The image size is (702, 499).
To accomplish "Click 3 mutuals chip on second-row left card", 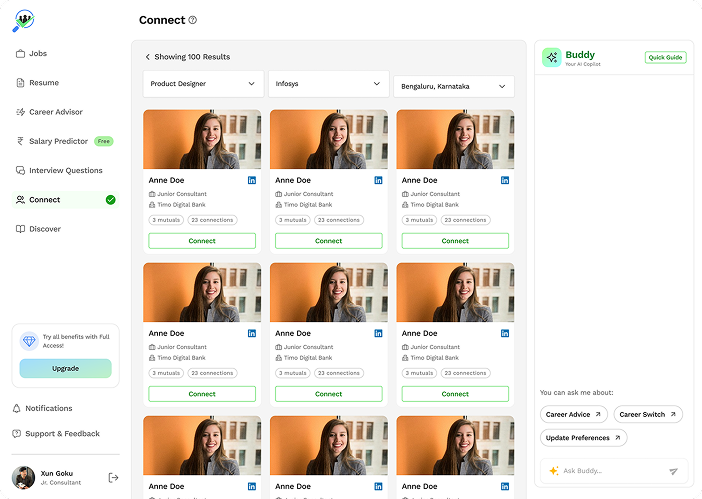I will (x=166, y=373).
